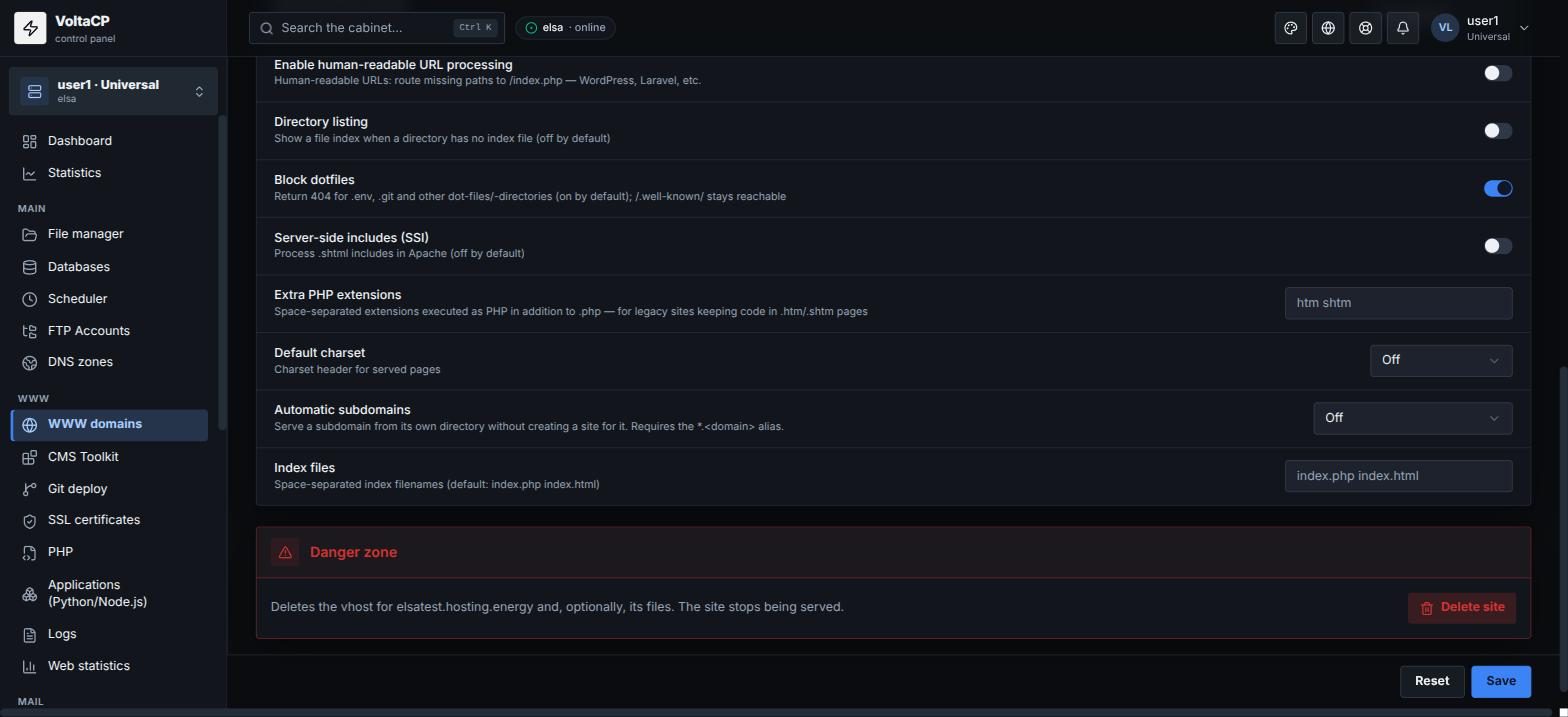
Task: Focus the Search the cabinet box
Action: [376, 28]
